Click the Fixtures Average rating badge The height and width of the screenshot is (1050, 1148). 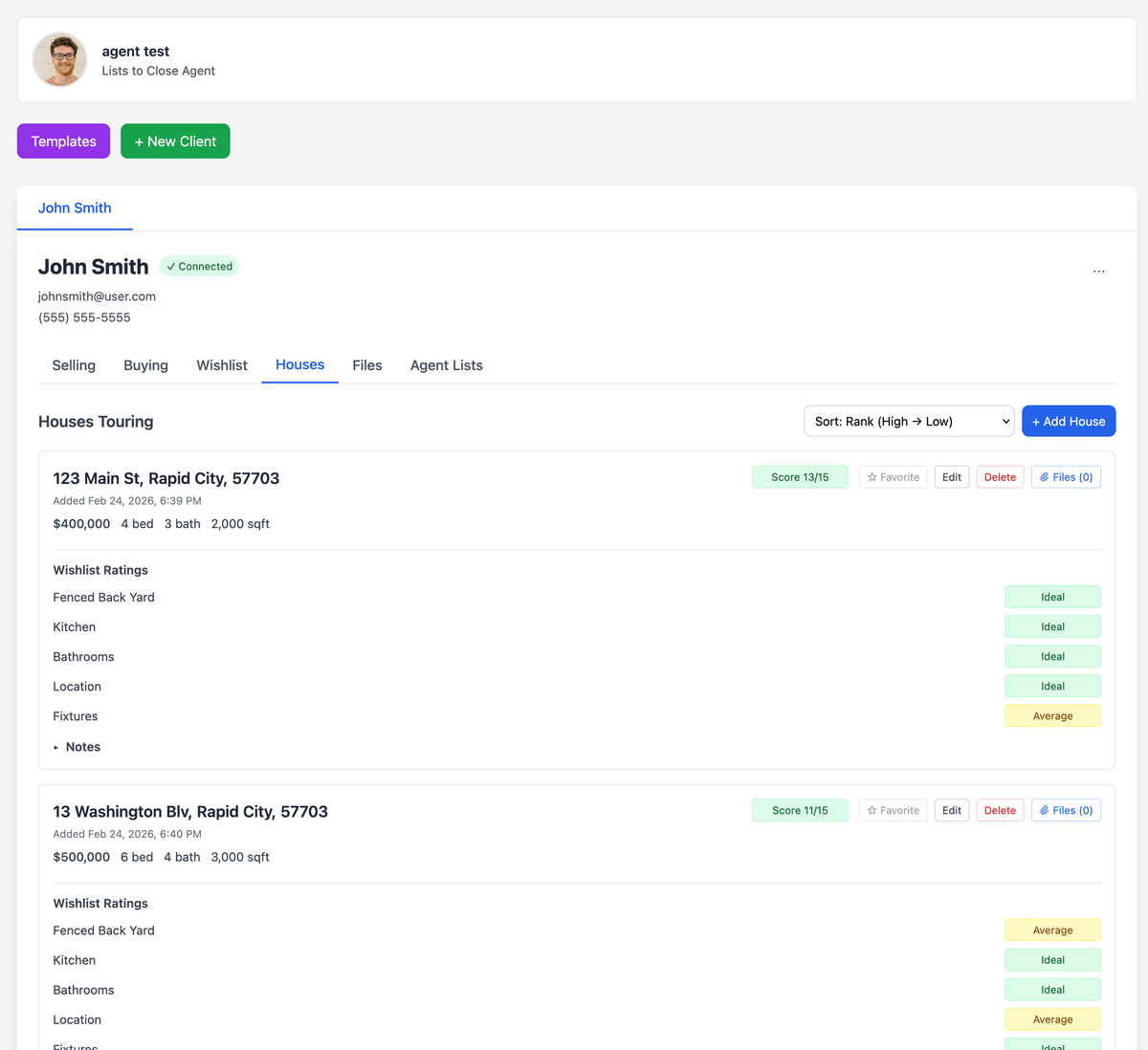(x=1052, y=716)
